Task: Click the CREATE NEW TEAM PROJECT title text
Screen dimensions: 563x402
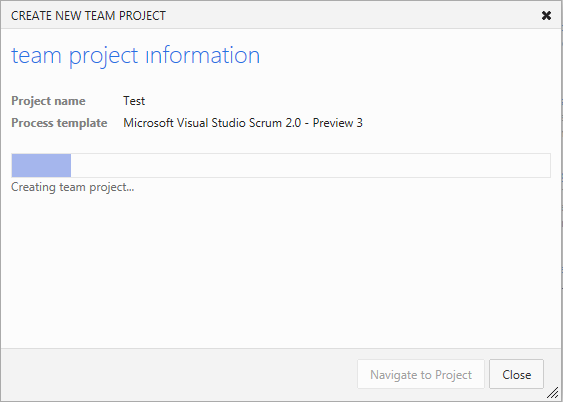Action: [88, 16]
